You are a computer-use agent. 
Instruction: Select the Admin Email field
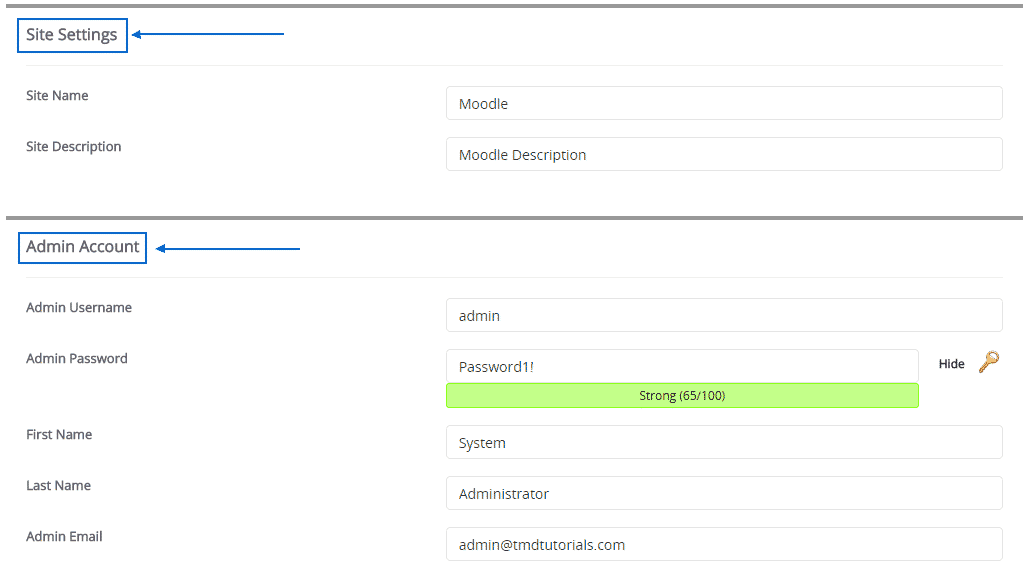(x=723, y=544)
